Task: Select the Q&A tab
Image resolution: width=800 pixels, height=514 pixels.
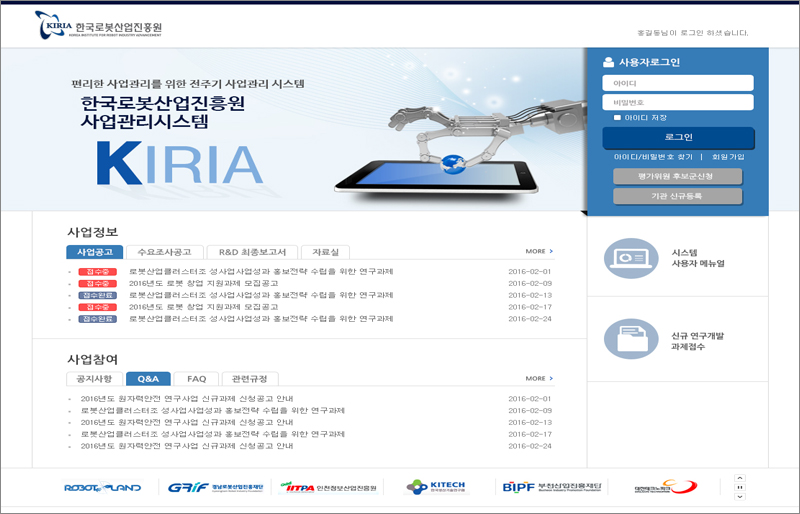Action: 148,379
